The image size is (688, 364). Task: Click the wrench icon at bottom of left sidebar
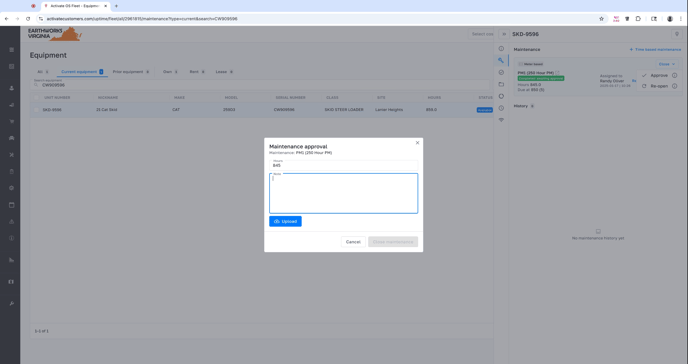pyautogui.click(x=11, y=303)
